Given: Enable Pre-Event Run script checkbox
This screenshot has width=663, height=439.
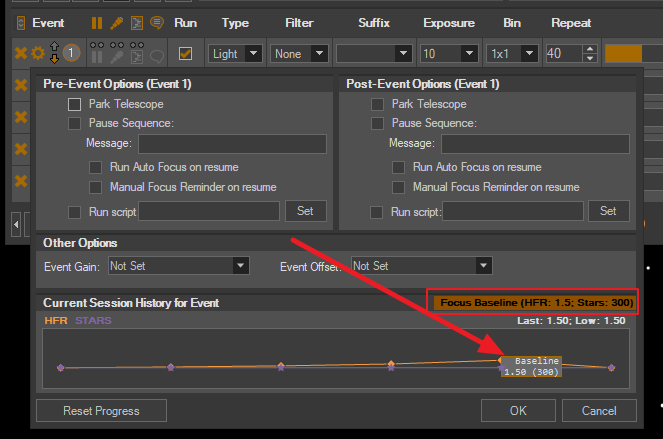Looking at the screenshot, I should [x=74, y=212].
